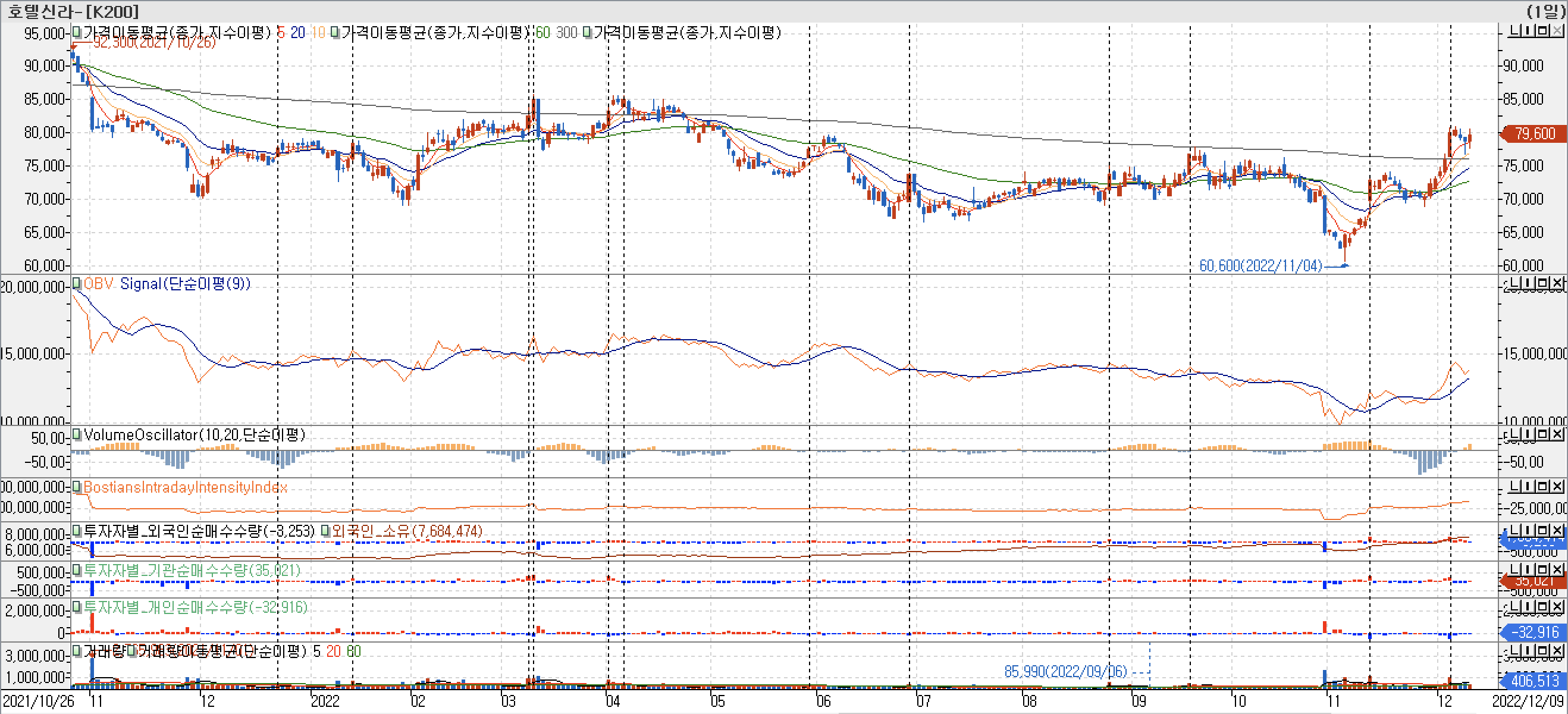Close the BostiansIntradayIntensityIndex panel with its X
Screen dimensions: 1568x714
[1557, 486]
